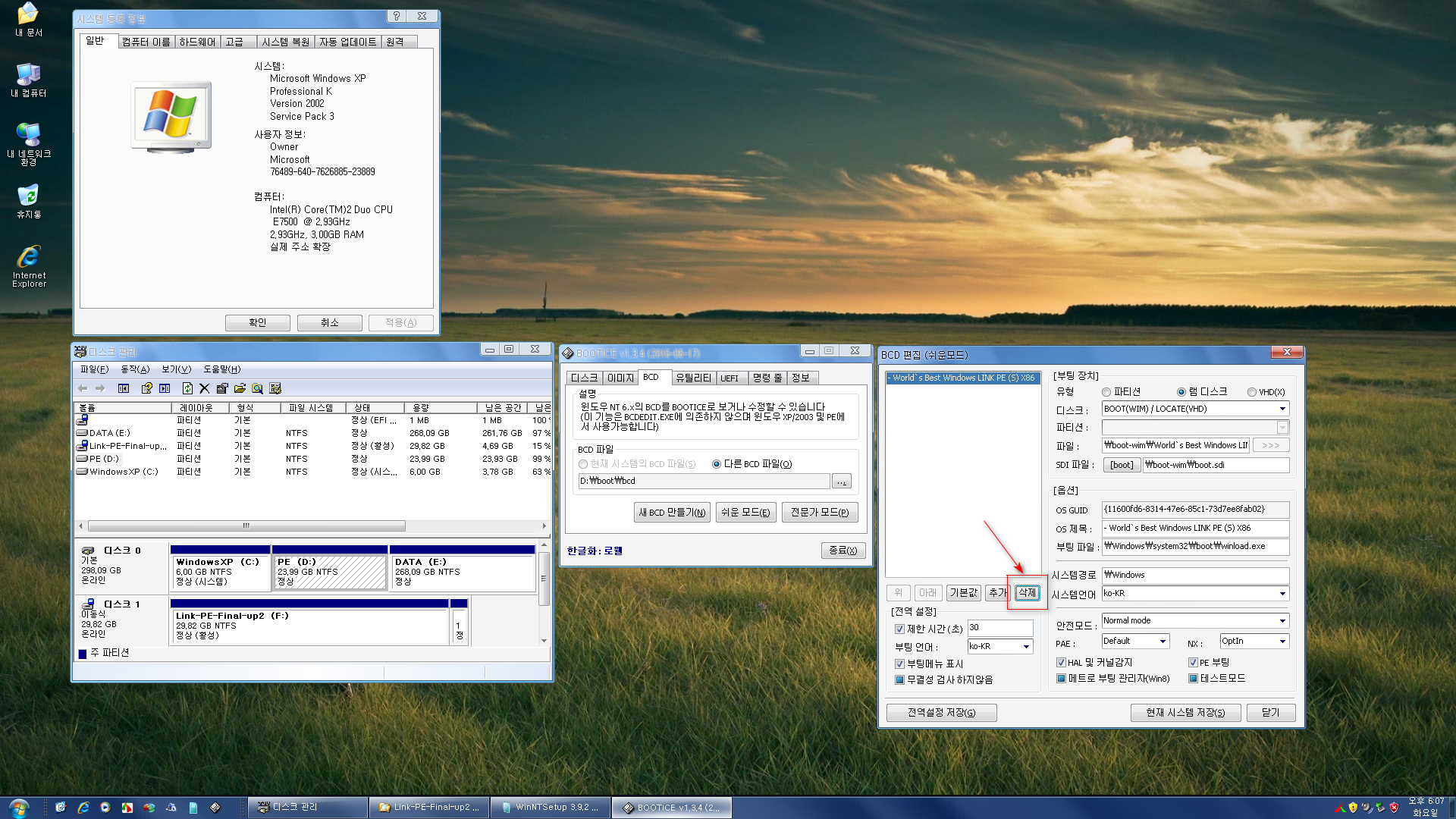Click the 제한 시간 value field showing 30
The image size is (1456, 819).
(x=999, y=628)
